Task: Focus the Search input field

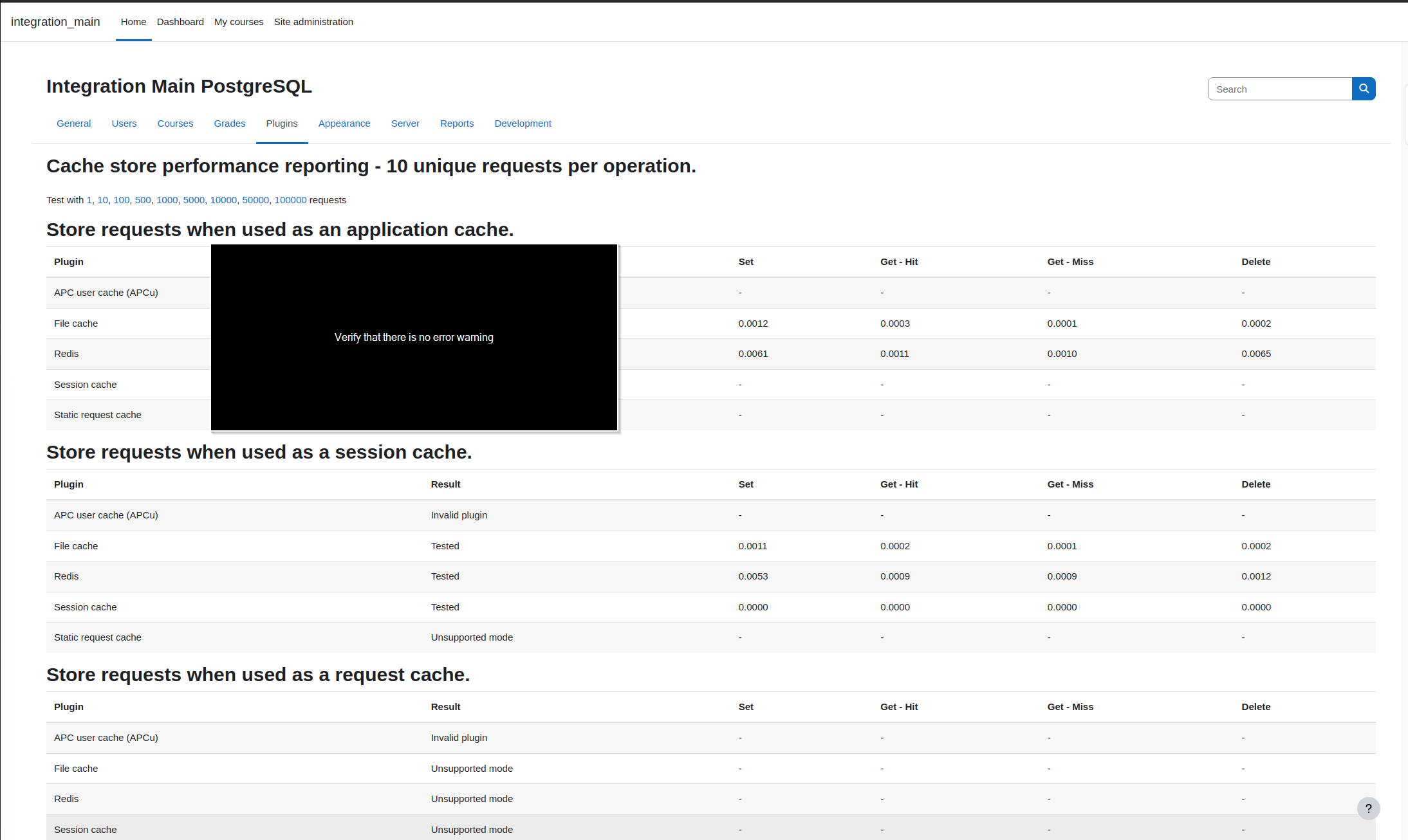Action: 1280,89
